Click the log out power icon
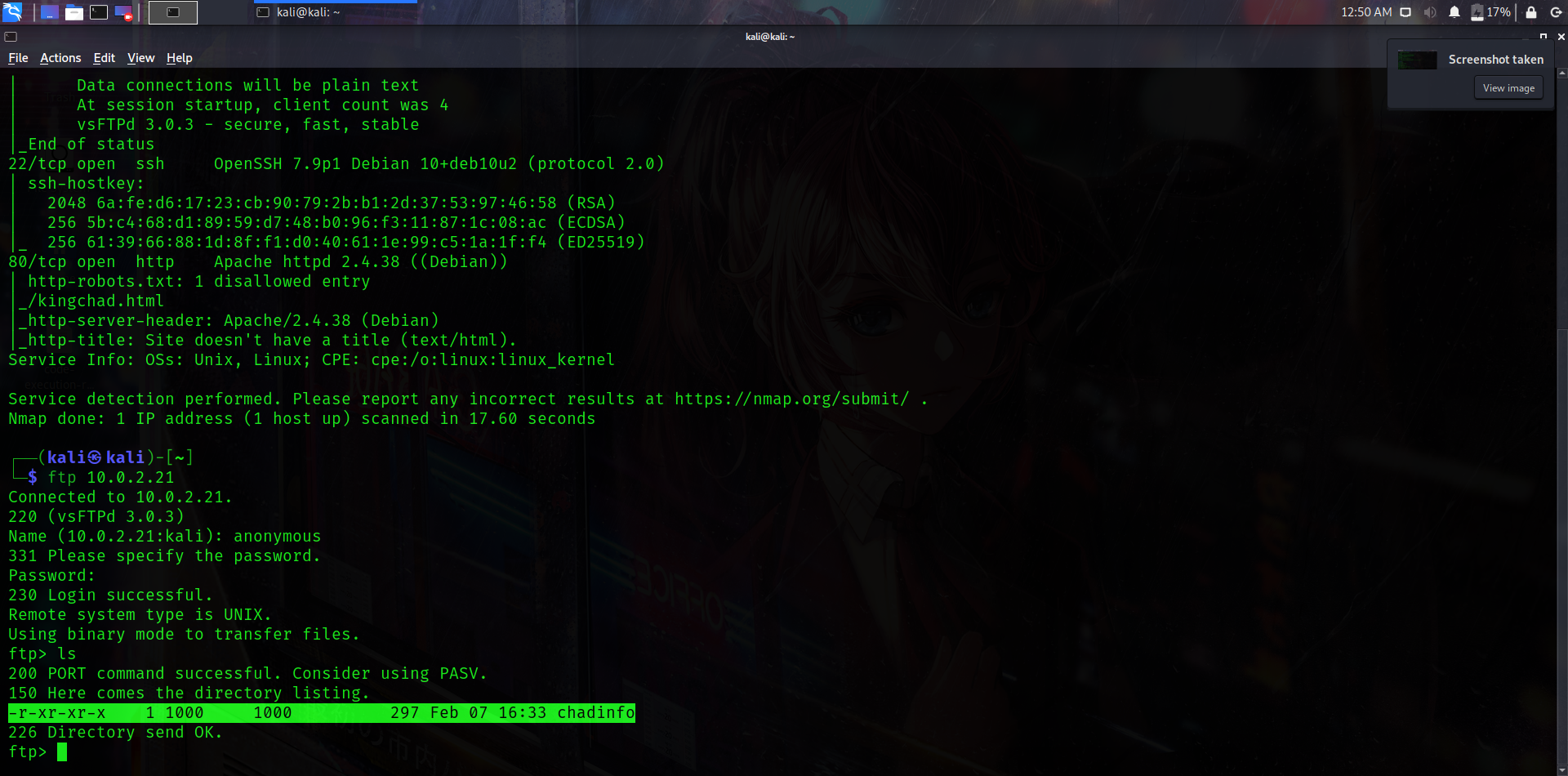1568x776 pixels. tap(1556, 12)
